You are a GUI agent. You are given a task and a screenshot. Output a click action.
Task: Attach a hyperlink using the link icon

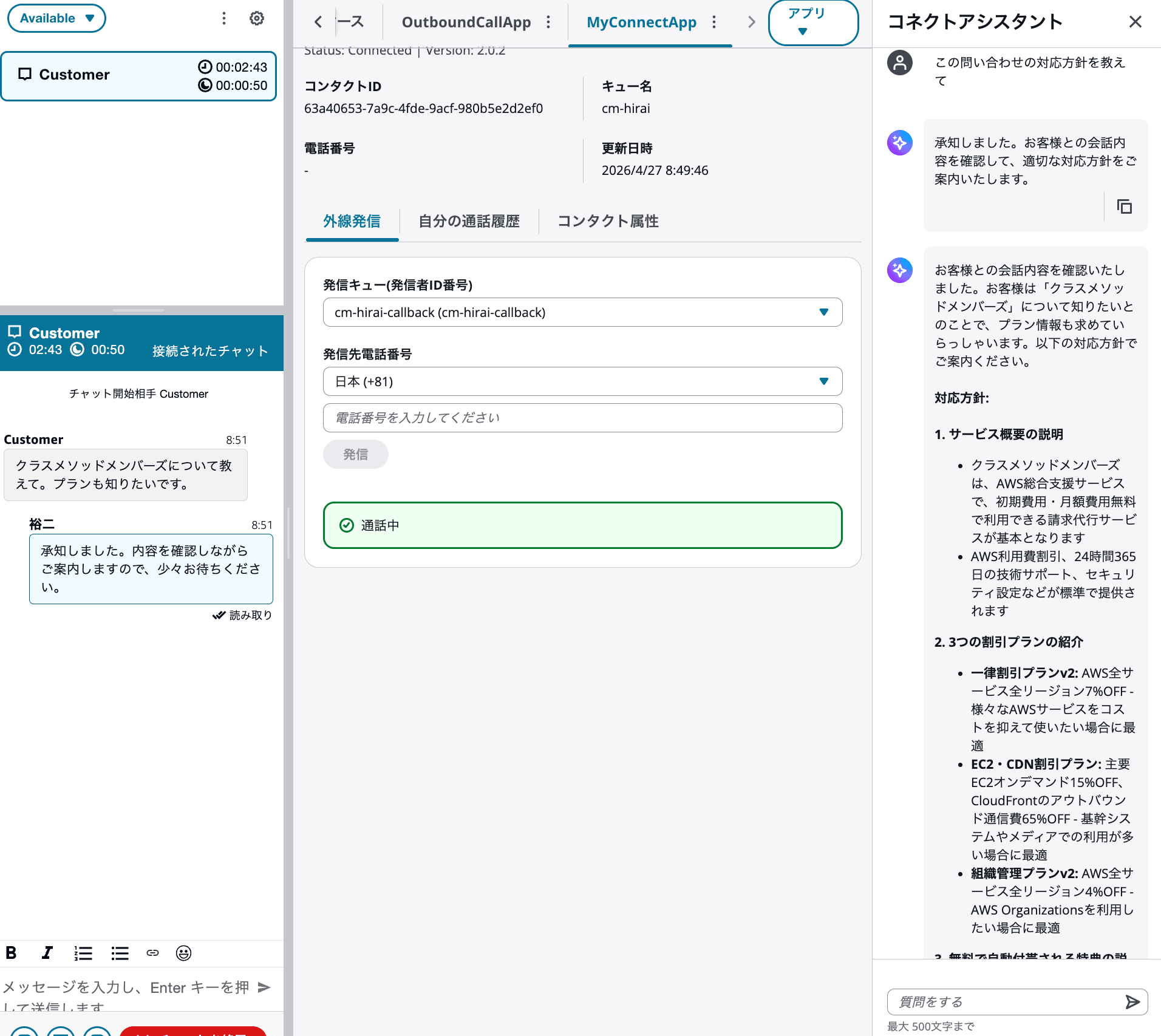tap(152, 953)
